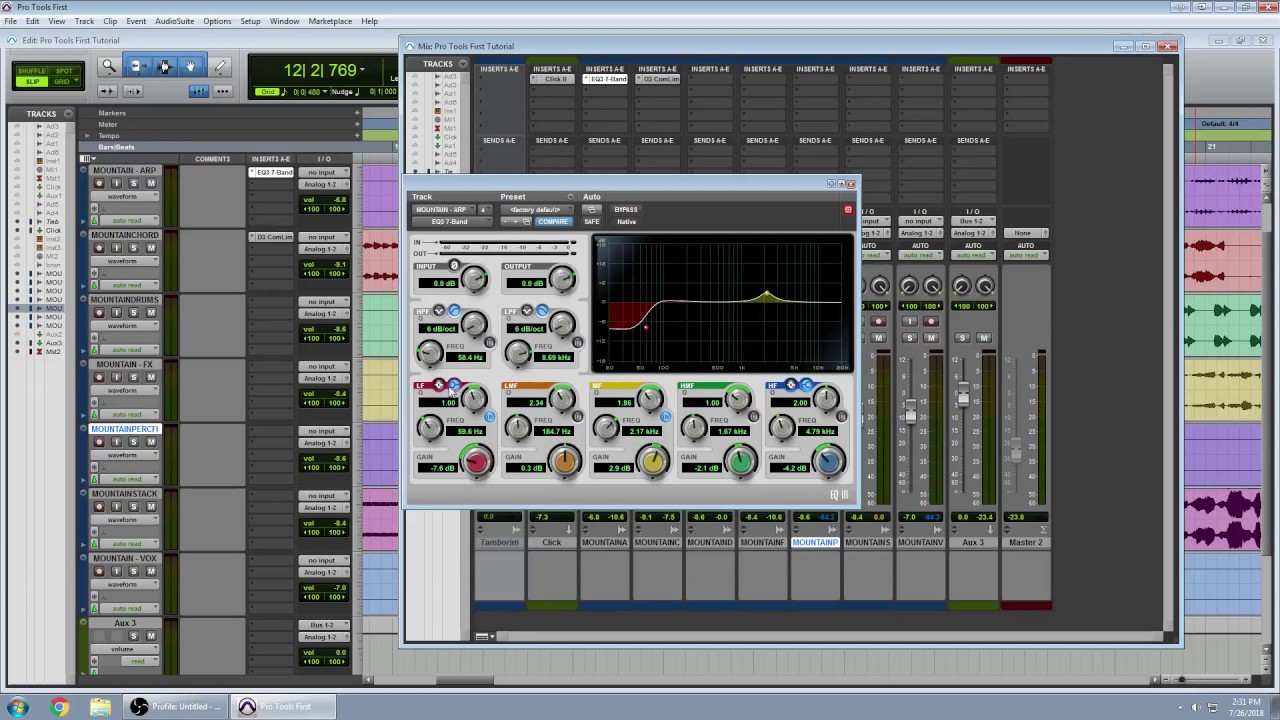Click the Chrome icon in taskbar
This screenshot has height=720, width=1280.
click(60, 707)
